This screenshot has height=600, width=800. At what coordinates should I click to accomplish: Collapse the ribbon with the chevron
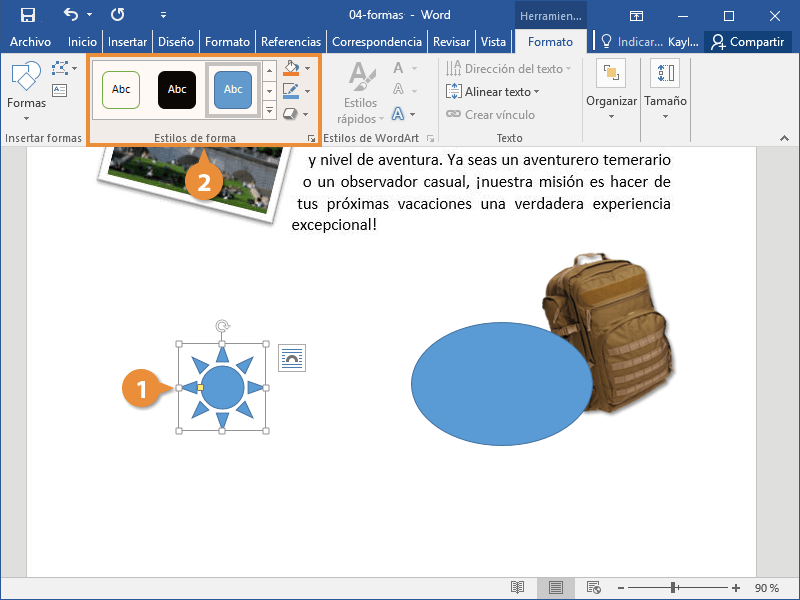(x=784, y=138)
